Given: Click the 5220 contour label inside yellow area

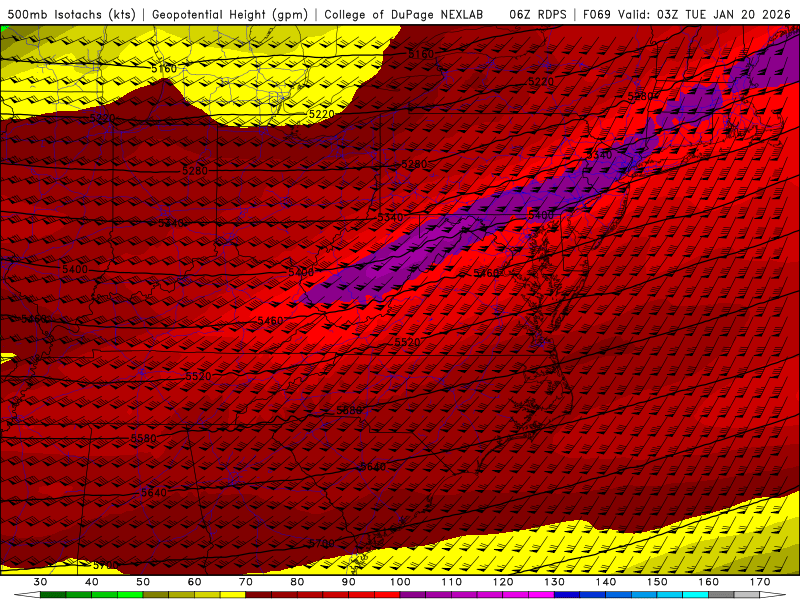Looking at the screenshot, I should [321, 114].
